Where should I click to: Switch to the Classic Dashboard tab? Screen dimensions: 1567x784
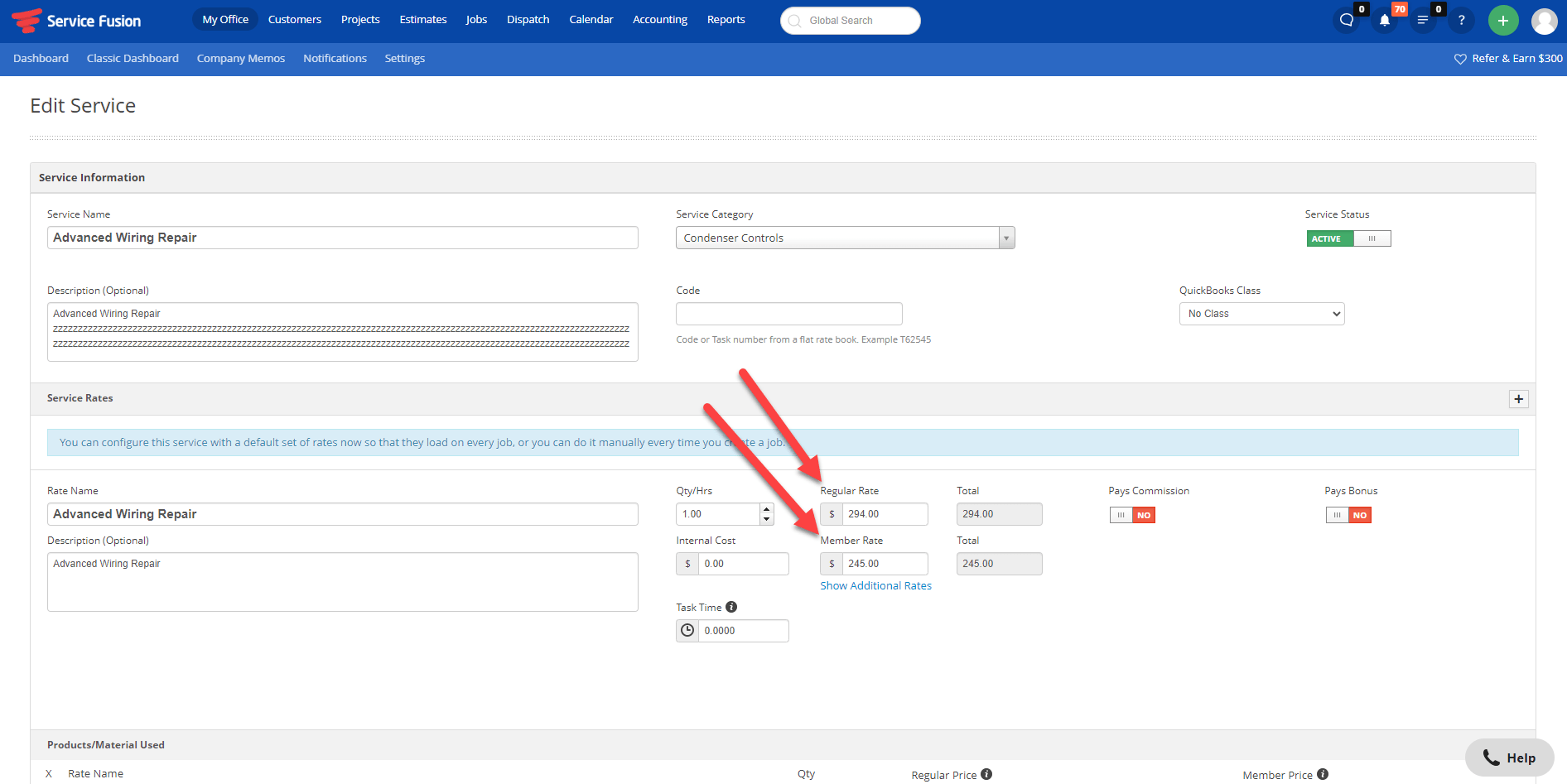tap(133, 58)
